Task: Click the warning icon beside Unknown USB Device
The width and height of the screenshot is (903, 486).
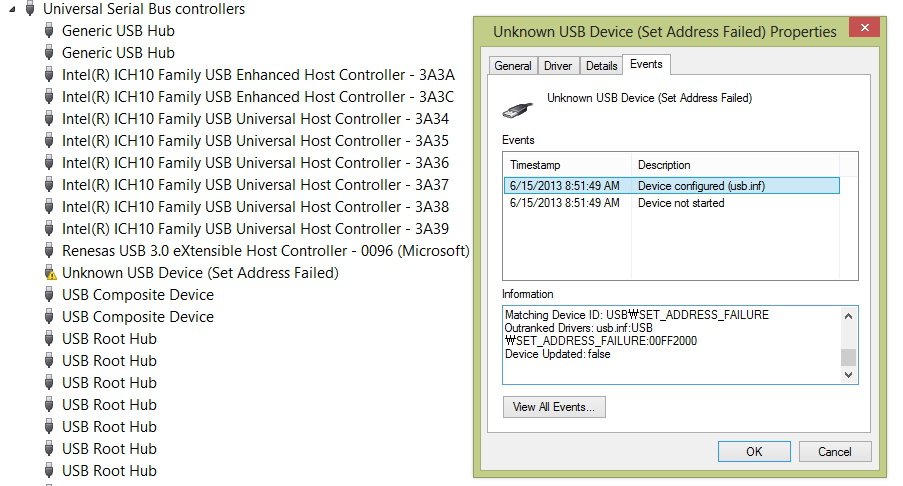Action: [50, 273]
